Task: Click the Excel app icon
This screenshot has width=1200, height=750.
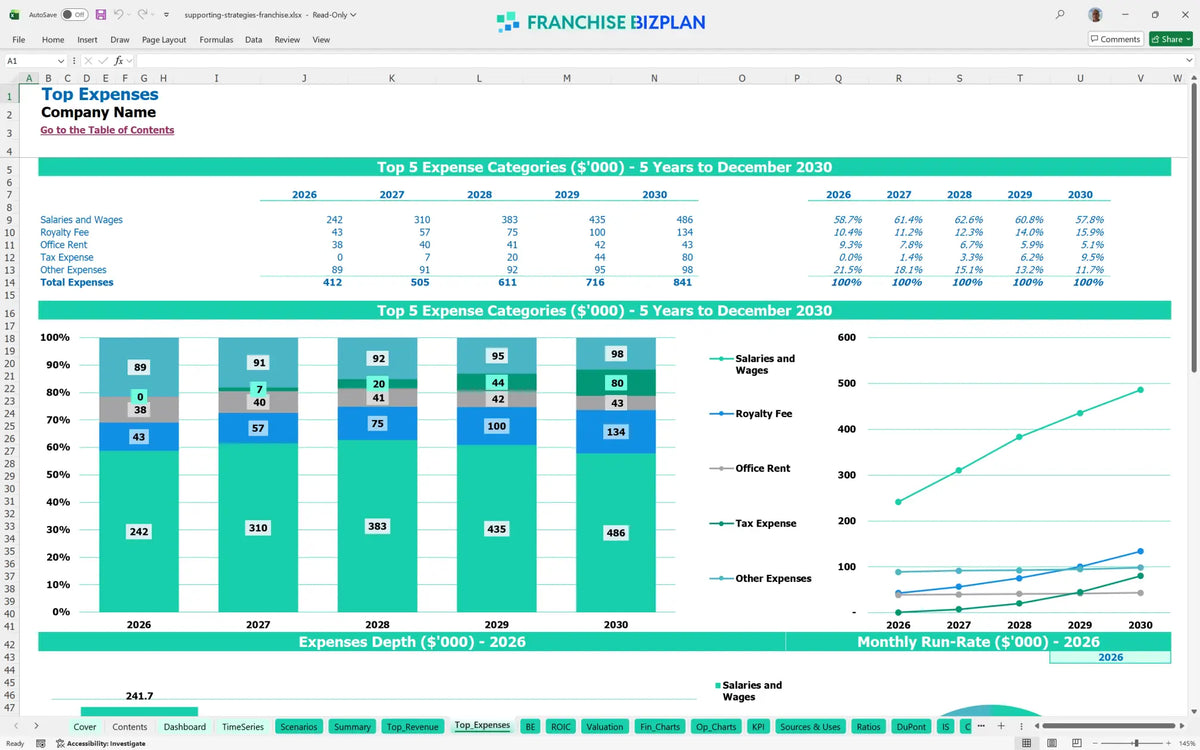Action: tap(14, 15)
